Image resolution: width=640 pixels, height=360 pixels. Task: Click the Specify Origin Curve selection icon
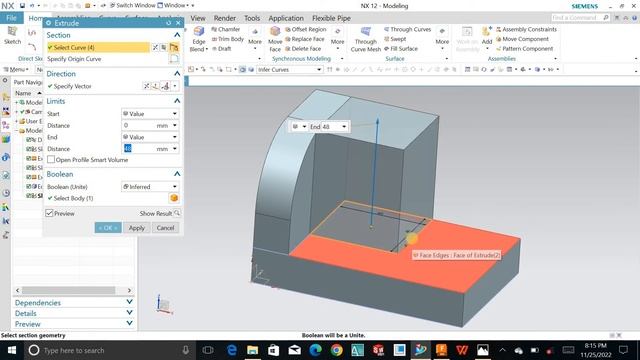click(174, 59)
